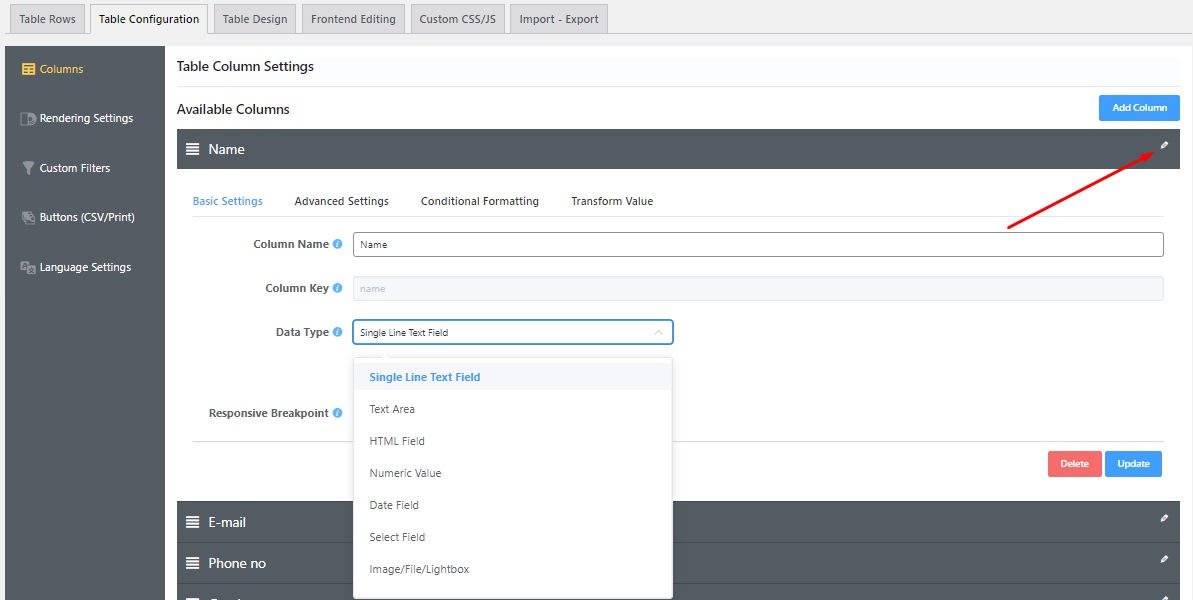Click the pencil icon on Phone no row

pyautogui.click(x=1163, y=559)
